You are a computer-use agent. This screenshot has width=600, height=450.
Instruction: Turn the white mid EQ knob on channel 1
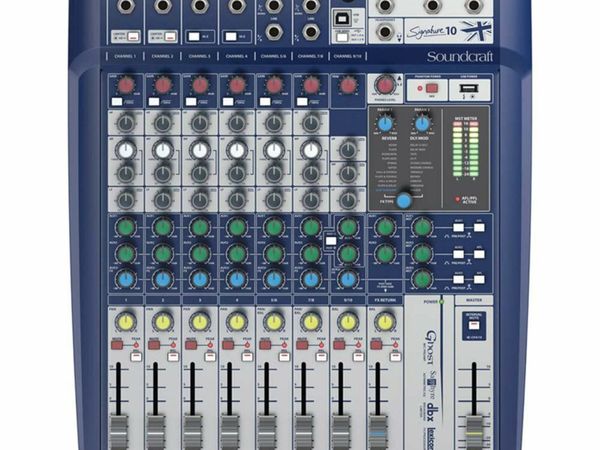(x=126, y=150)
